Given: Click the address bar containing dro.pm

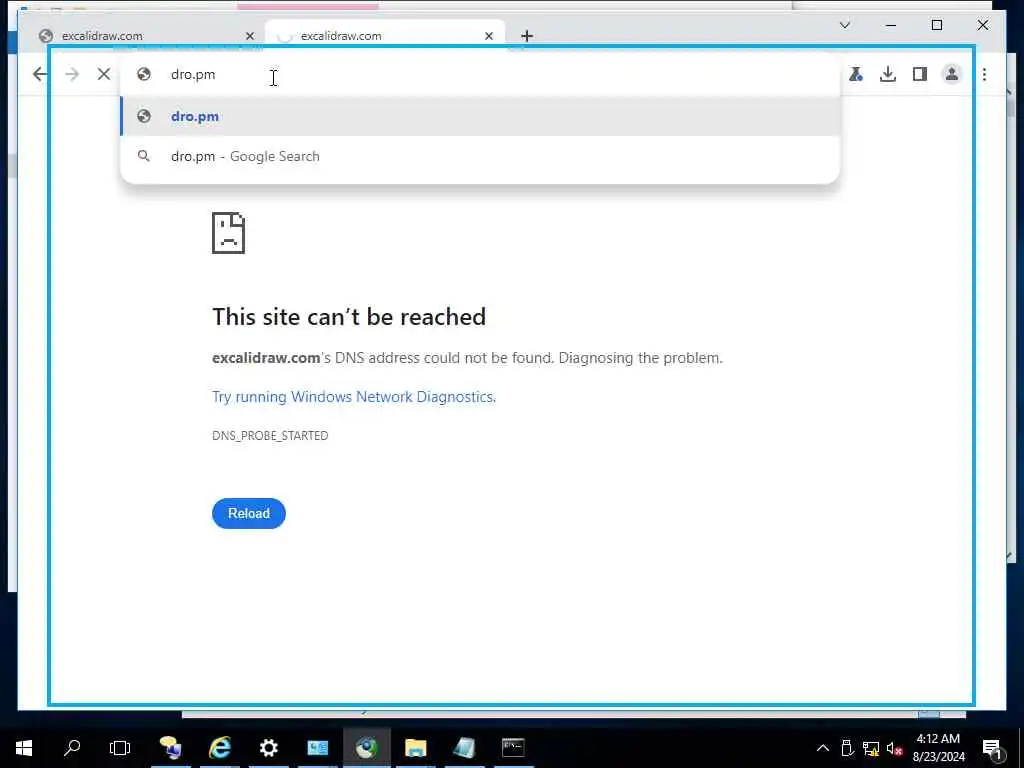Looking at the screenshot, I should (480, 74).
